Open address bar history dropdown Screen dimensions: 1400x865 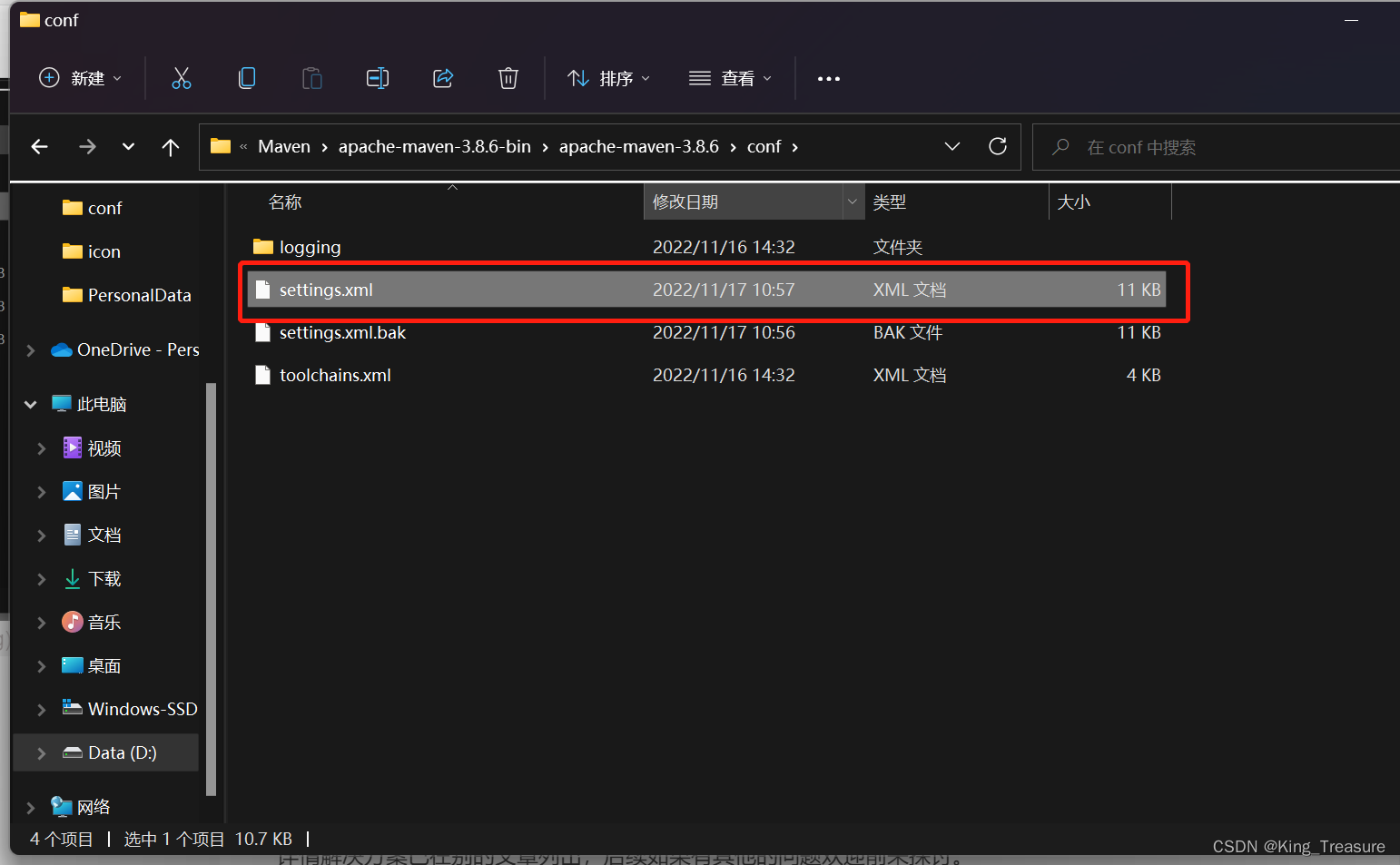(x=952, y=146)
